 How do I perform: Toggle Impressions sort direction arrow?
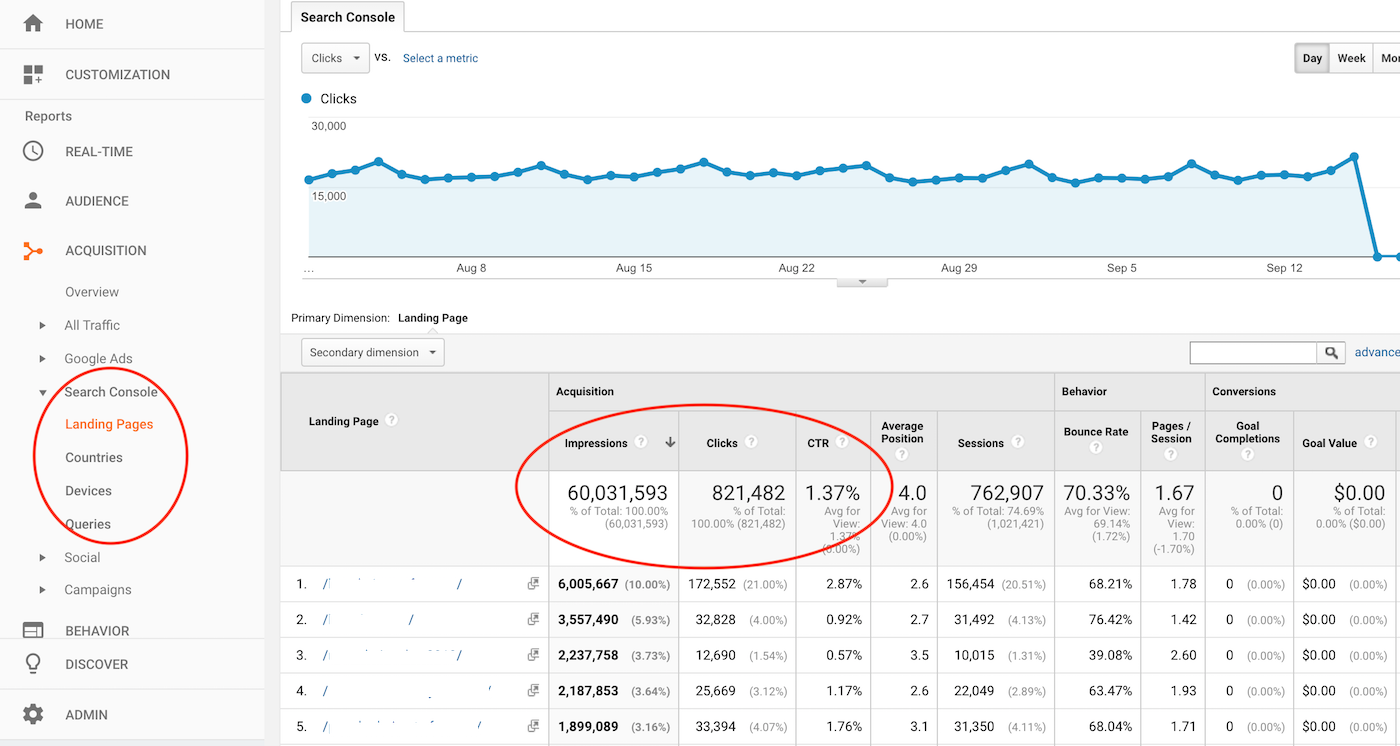pos(670,442)
